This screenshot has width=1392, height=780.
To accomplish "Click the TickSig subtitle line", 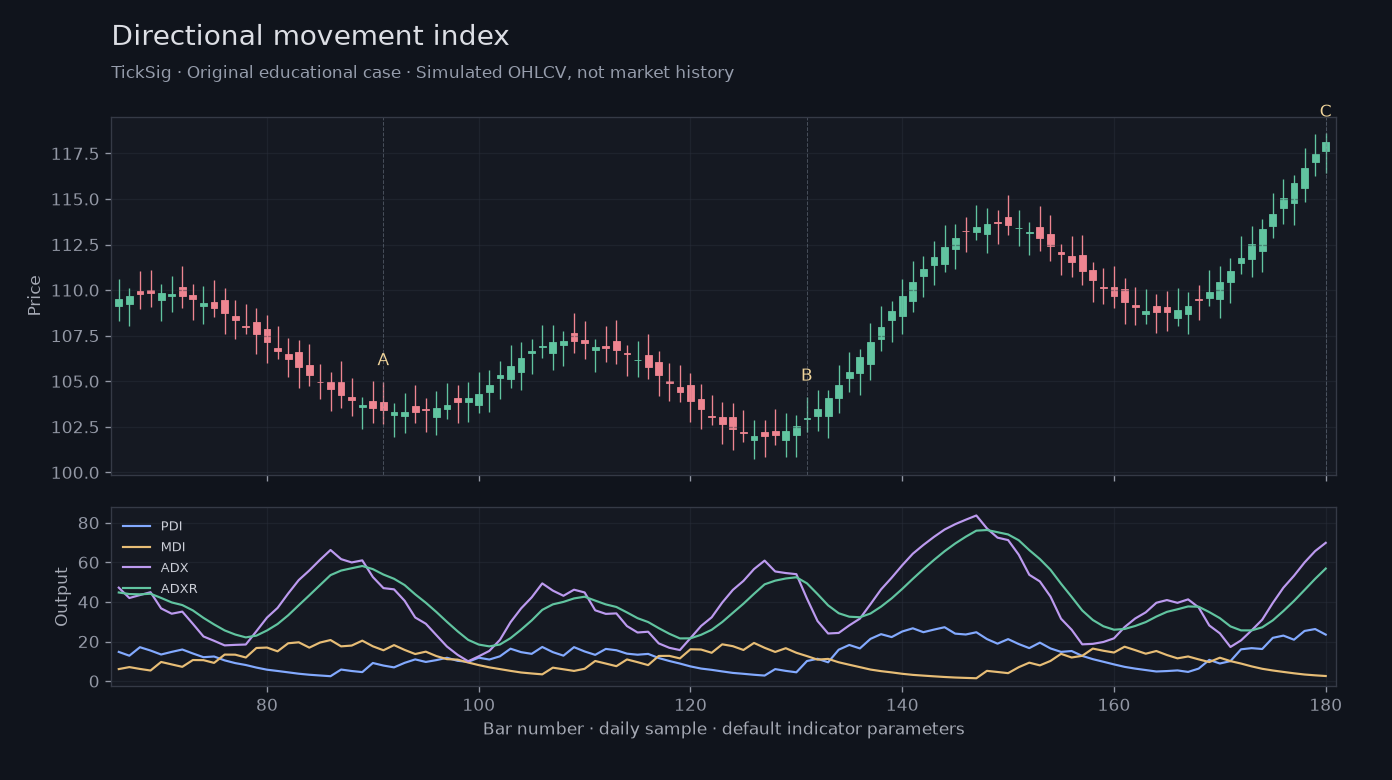I will pyautogui.click(x=422, y=73).
